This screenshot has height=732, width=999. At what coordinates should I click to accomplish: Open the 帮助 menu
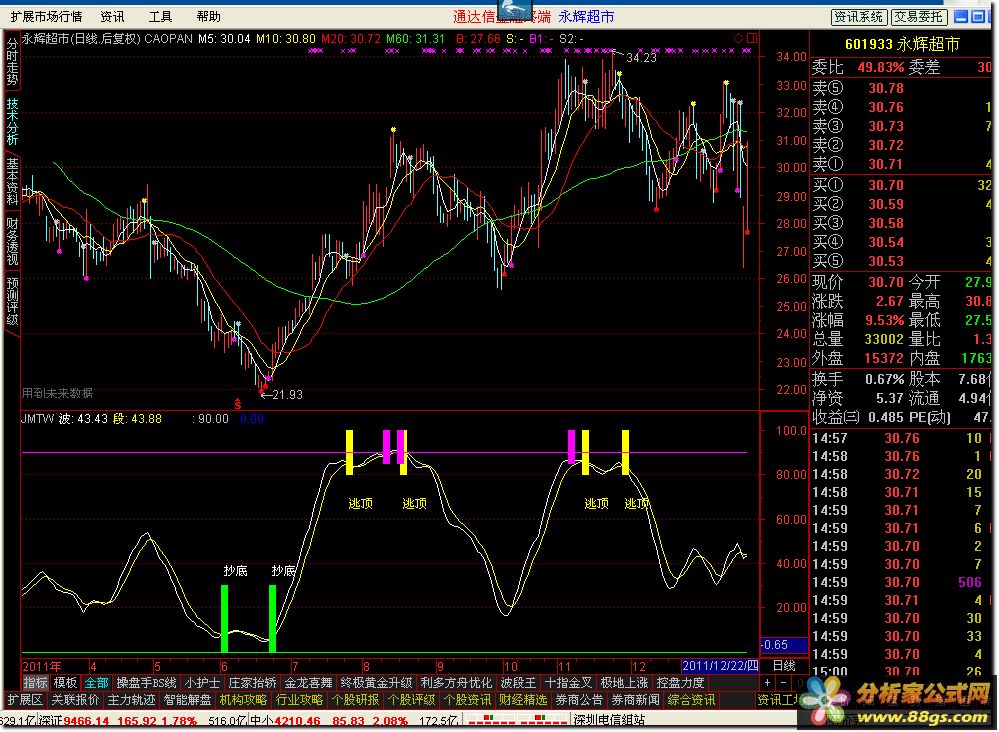[208, 17]
